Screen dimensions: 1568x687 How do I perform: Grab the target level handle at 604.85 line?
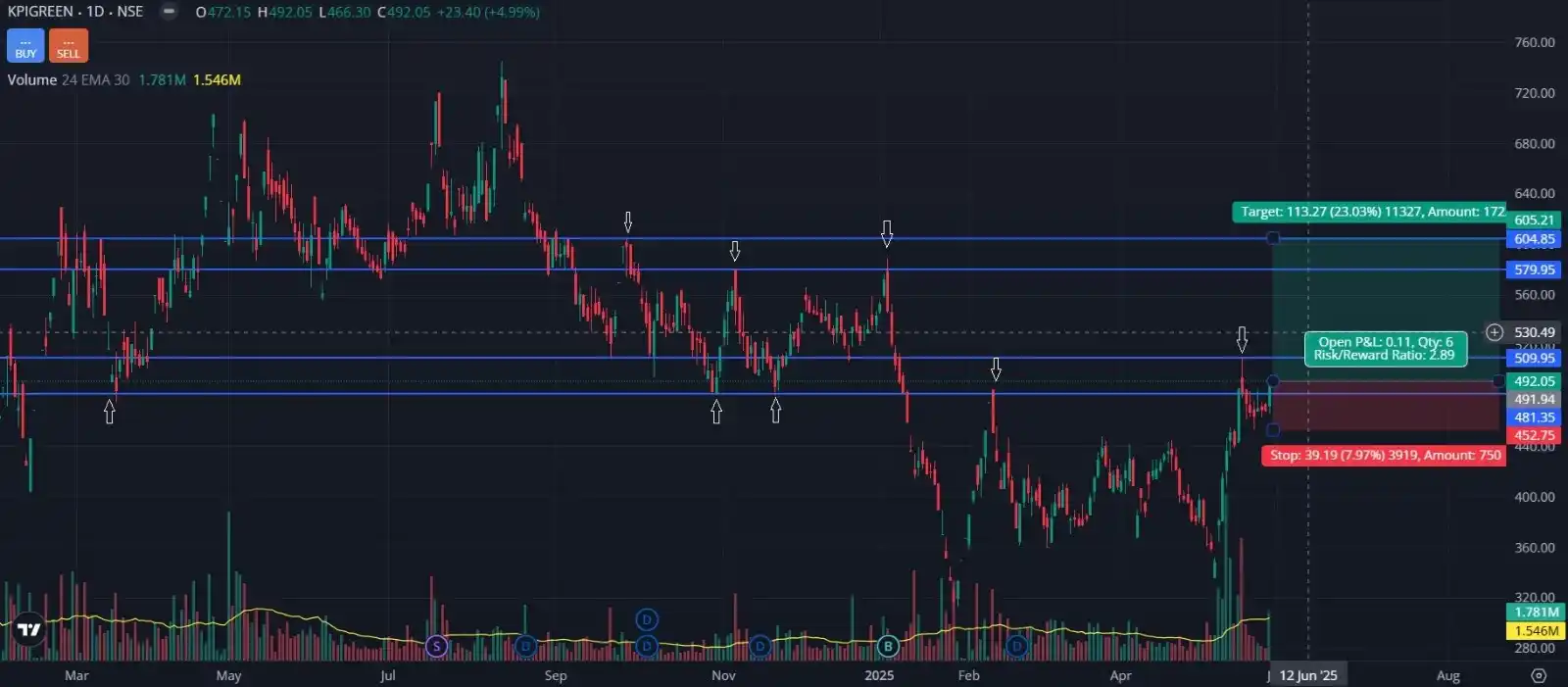coord(1273,238)
